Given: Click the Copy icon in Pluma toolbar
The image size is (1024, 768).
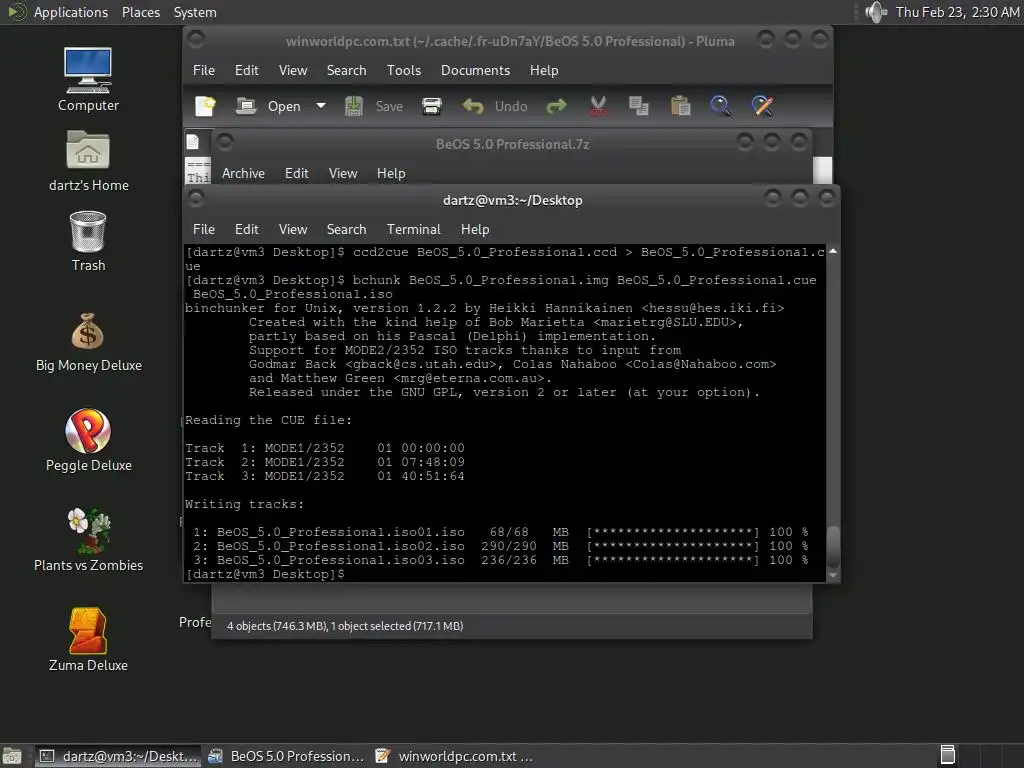Looking at the screenshot, I should coord(638,106).
